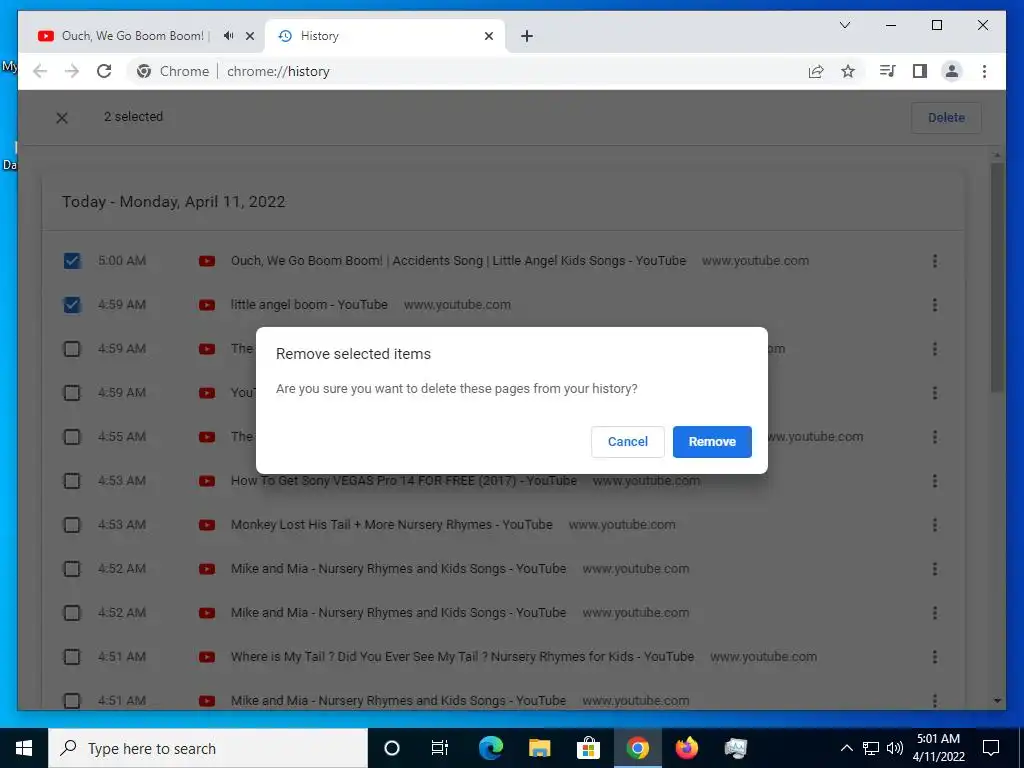Share this page using the share icon
1024x768 pixels.
(x=816, y=71)
